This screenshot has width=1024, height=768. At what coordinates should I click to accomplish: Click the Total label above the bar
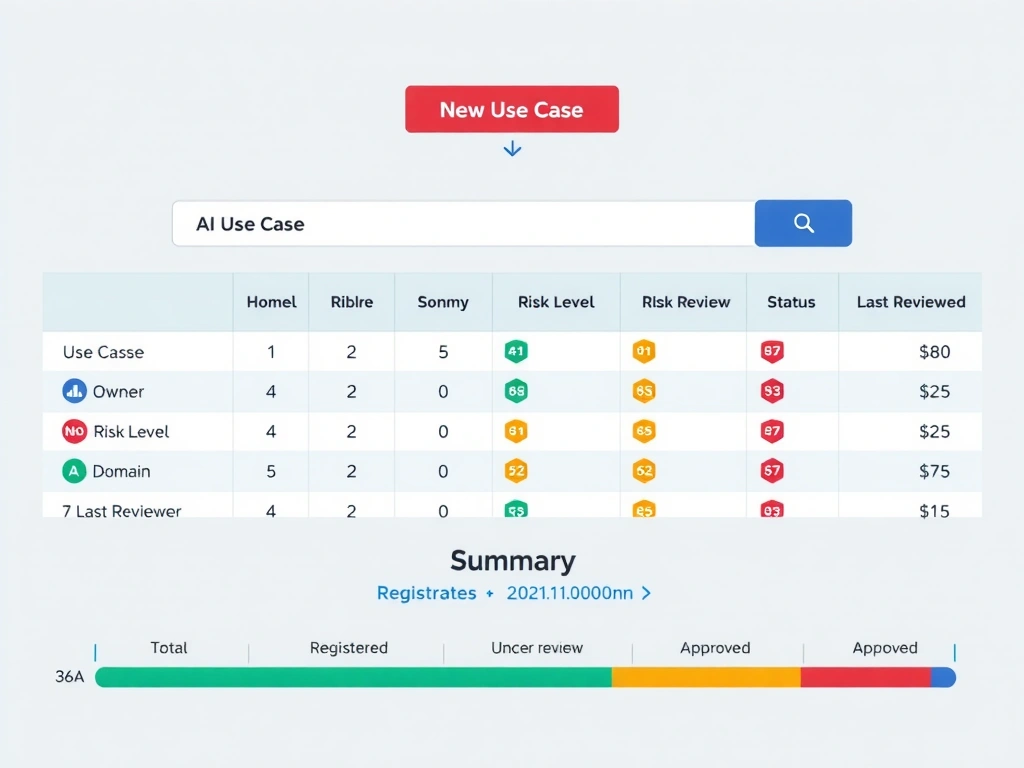pos(168,648)
